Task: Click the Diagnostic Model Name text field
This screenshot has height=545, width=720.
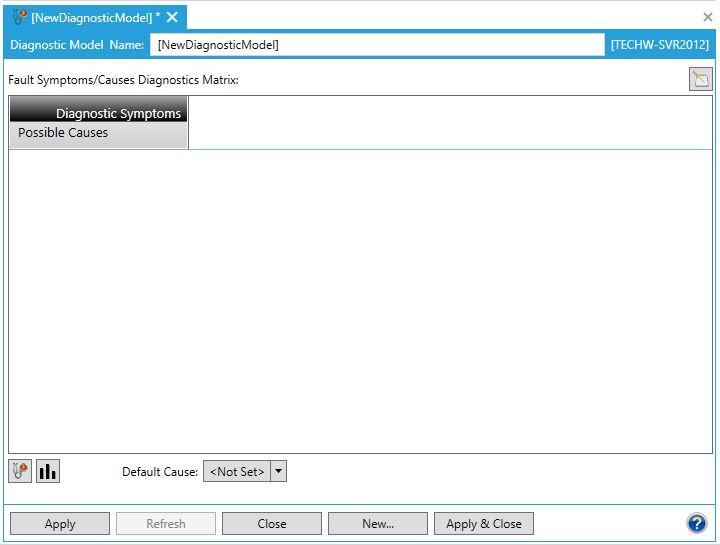Action: pos(377,45)
